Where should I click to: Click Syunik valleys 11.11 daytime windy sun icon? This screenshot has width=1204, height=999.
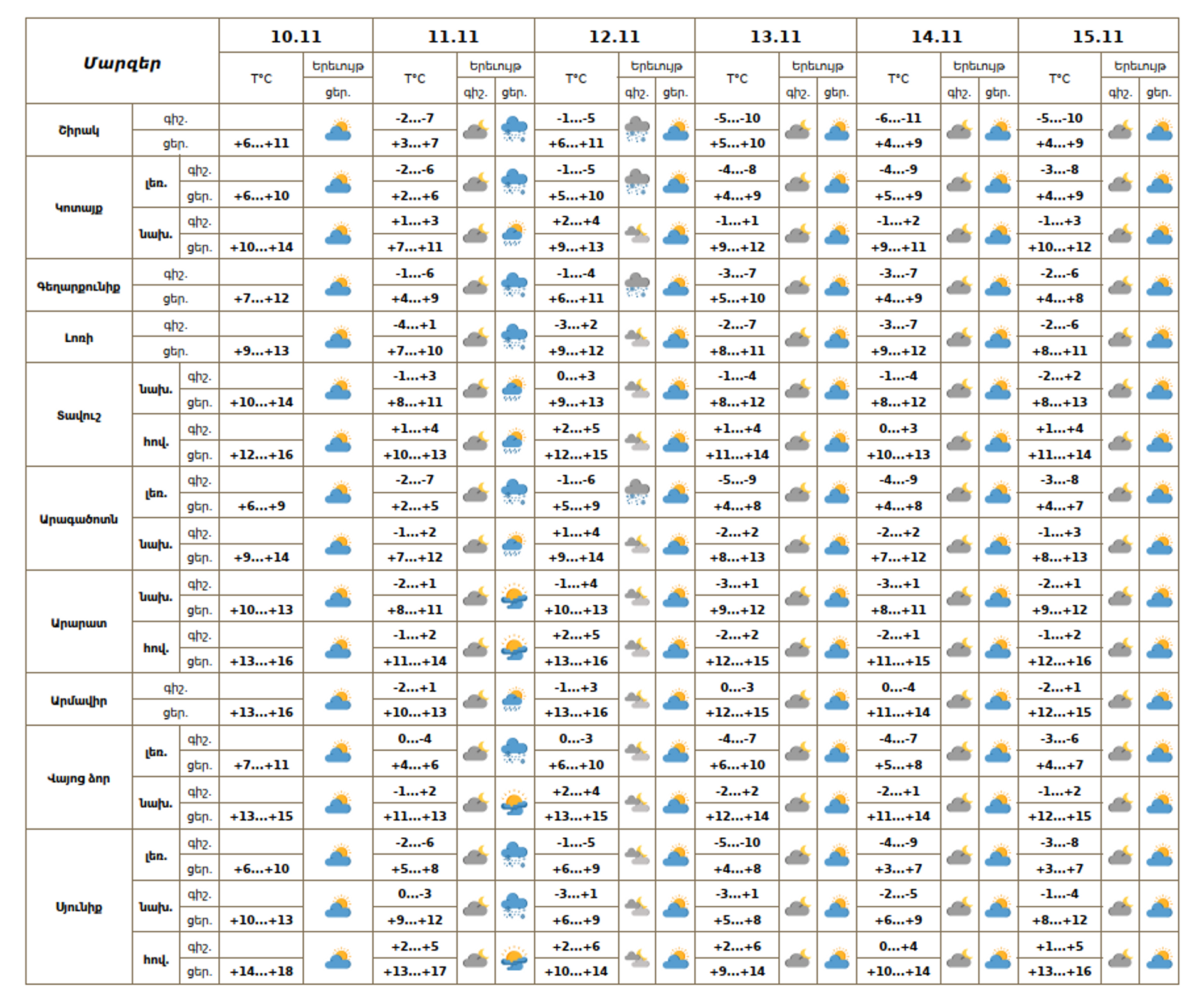pyautogui.click(x=514, y=959)
